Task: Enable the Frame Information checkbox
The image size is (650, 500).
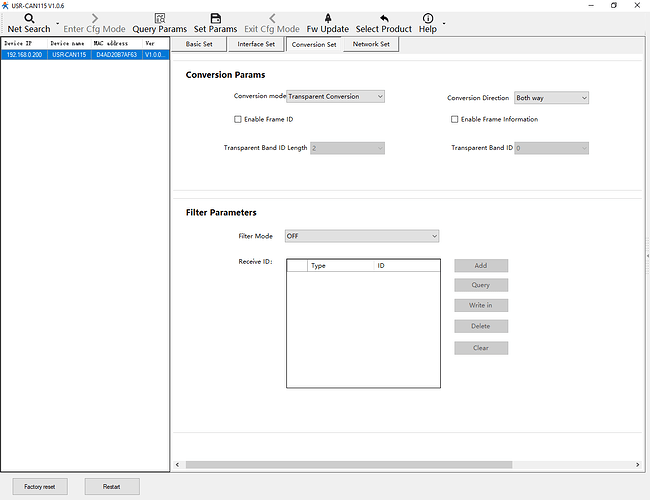Action: coord(454,119)
